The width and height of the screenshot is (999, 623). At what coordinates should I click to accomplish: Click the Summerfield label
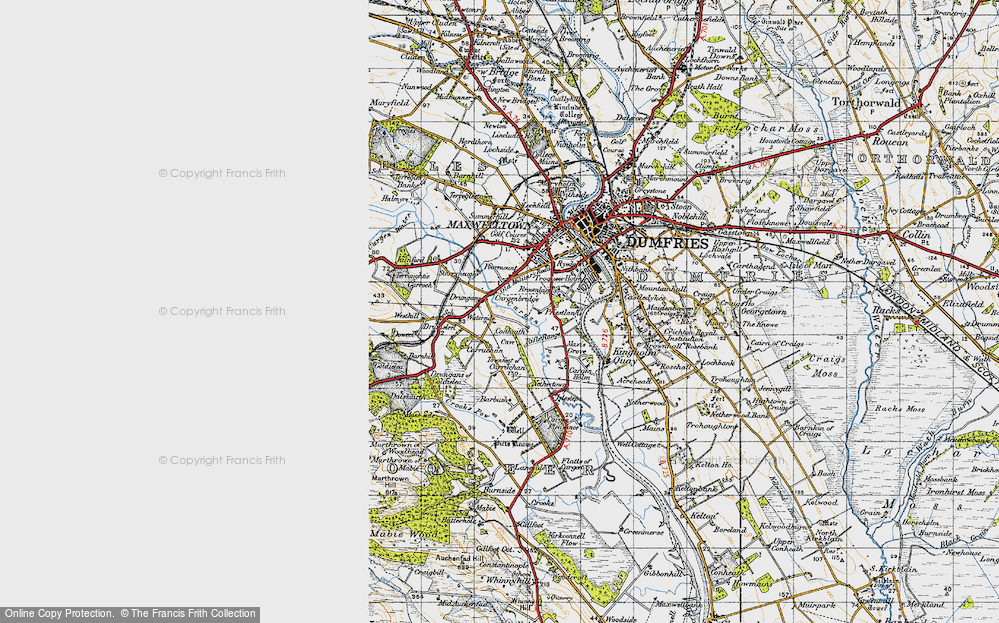pyautogui.click(x=705, y=153)
